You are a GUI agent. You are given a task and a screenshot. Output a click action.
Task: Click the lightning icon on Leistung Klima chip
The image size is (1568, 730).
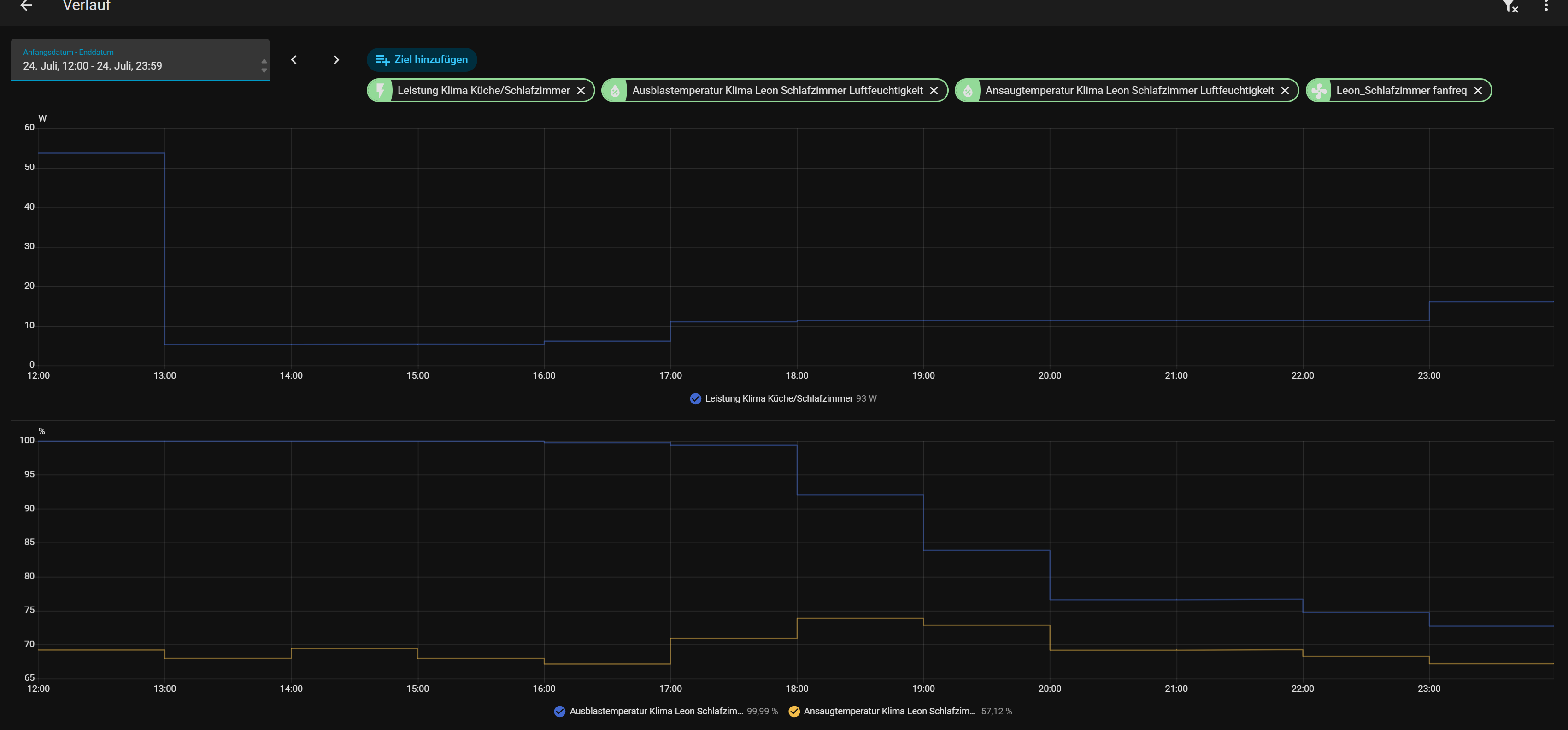pyautogui.click(x=381, y=91)
